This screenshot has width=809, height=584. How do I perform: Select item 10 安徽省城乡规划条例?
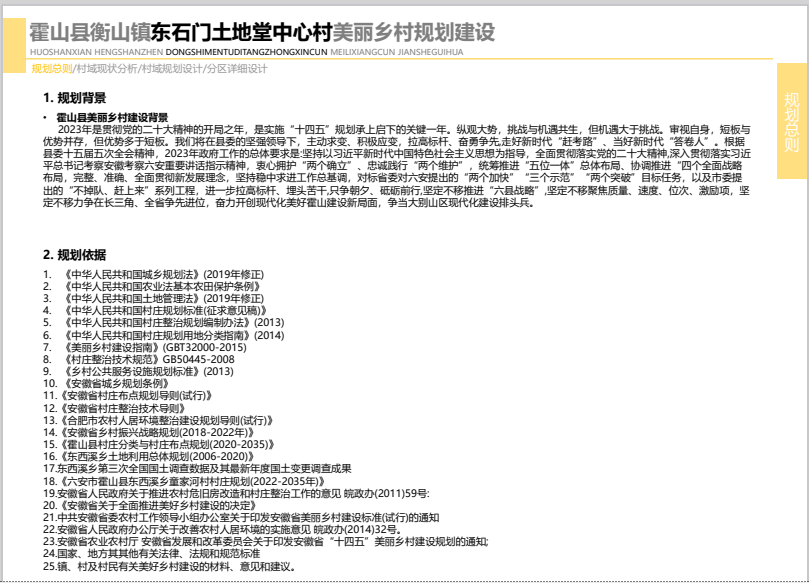[x=105, y=383]
